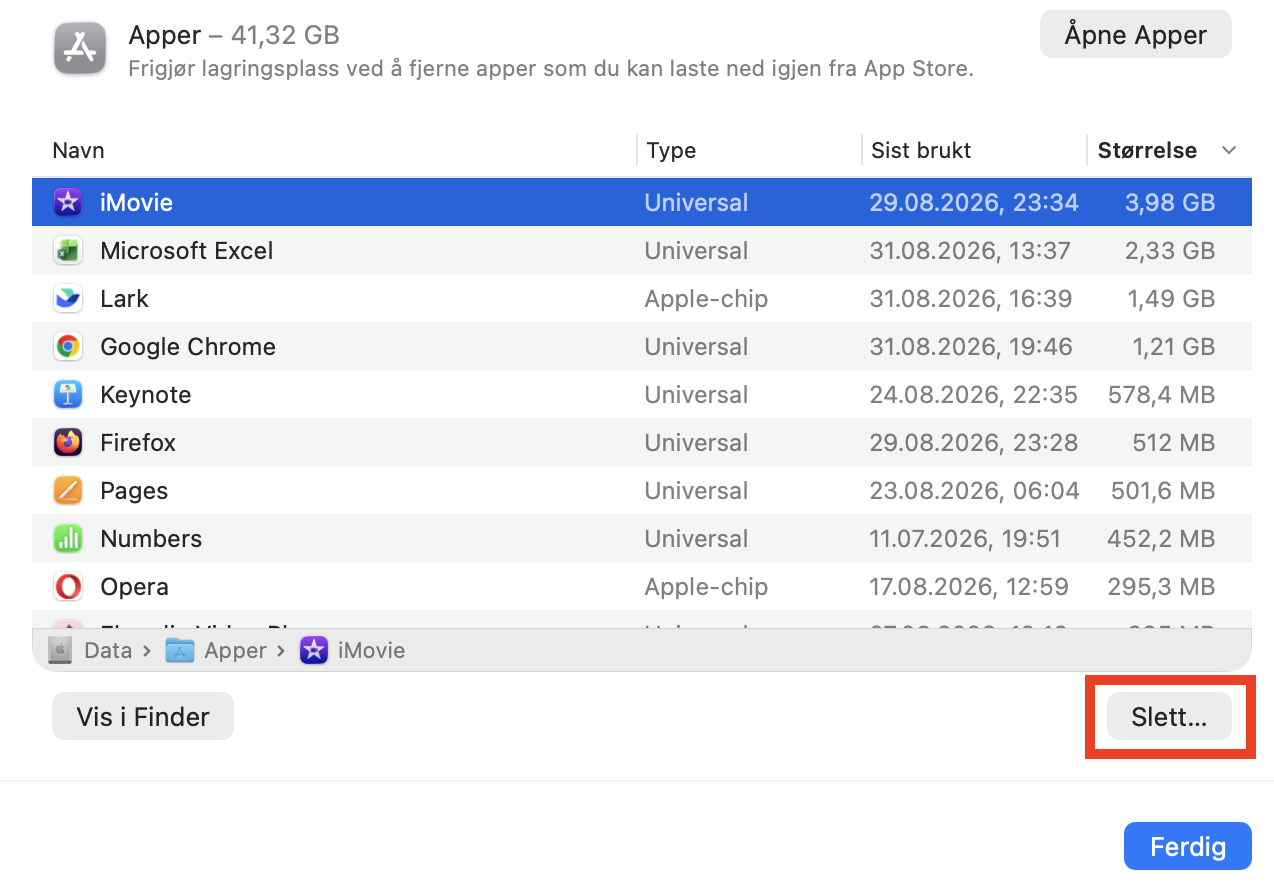Click the iMovie icon in the path bar

tap(314, 651)
